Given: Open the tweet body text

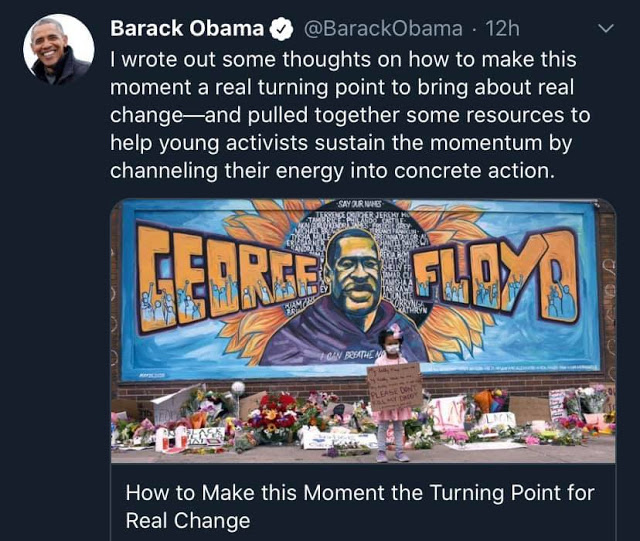Looking at the screenshot, I should click(350, 115).
